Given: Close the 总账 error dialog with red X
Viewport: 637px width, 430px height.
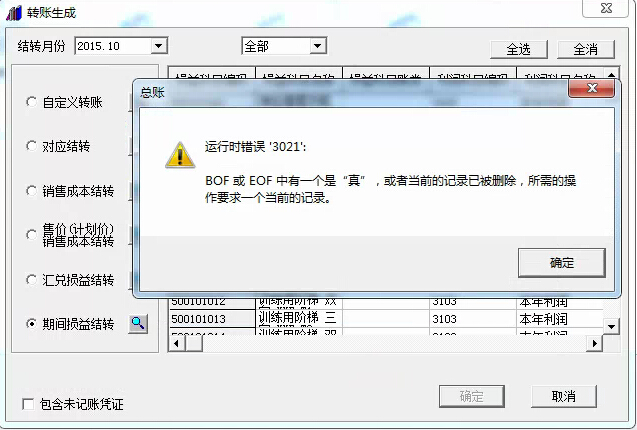Looking at the screenshot, I should [592, 88].
